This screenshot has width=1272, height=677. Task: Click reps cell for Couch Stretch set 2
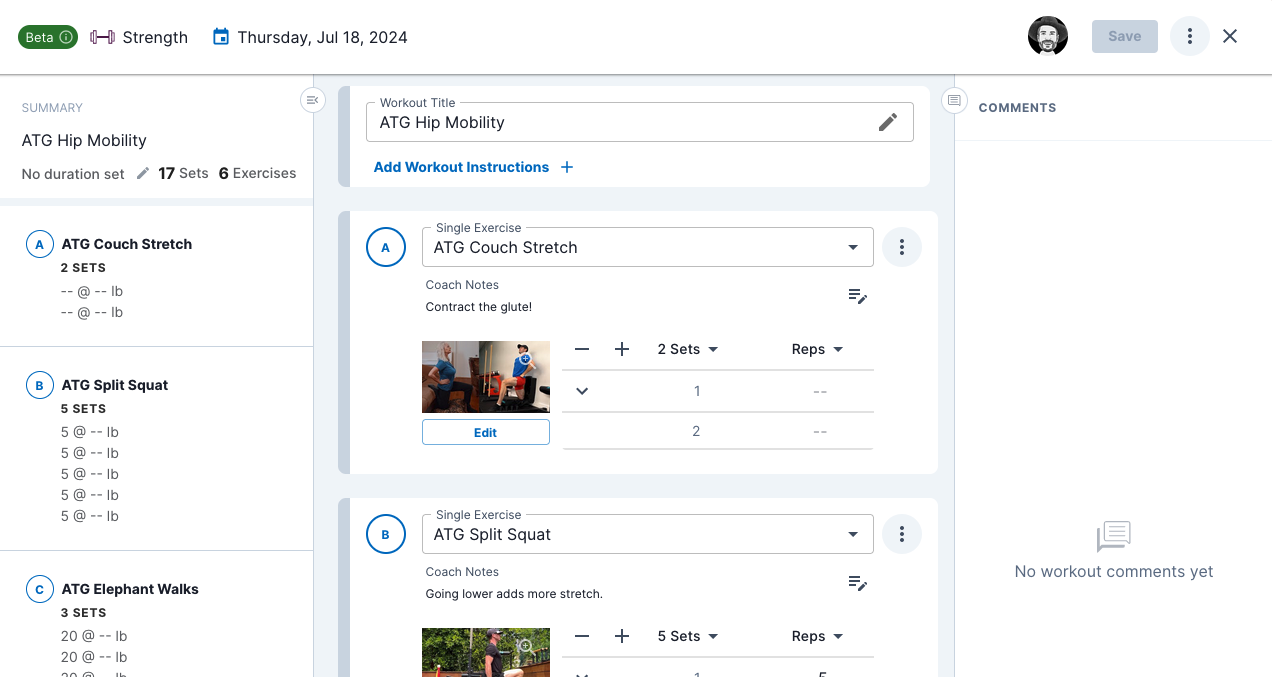click(820, 431)
